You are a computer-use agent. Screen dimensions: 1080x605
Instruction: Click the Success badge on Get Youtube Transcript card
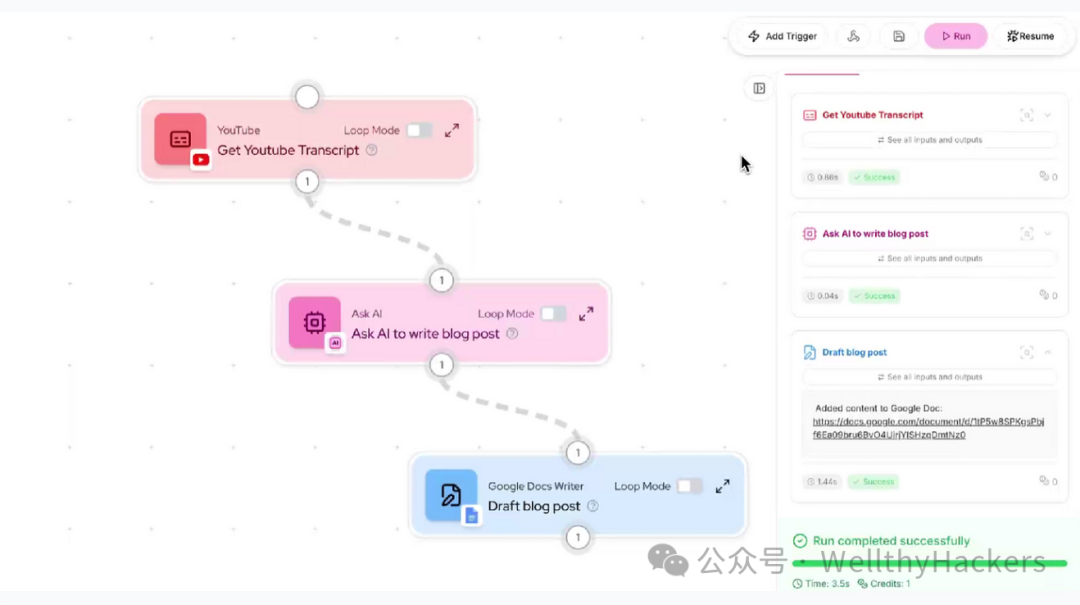click(875, 177)
